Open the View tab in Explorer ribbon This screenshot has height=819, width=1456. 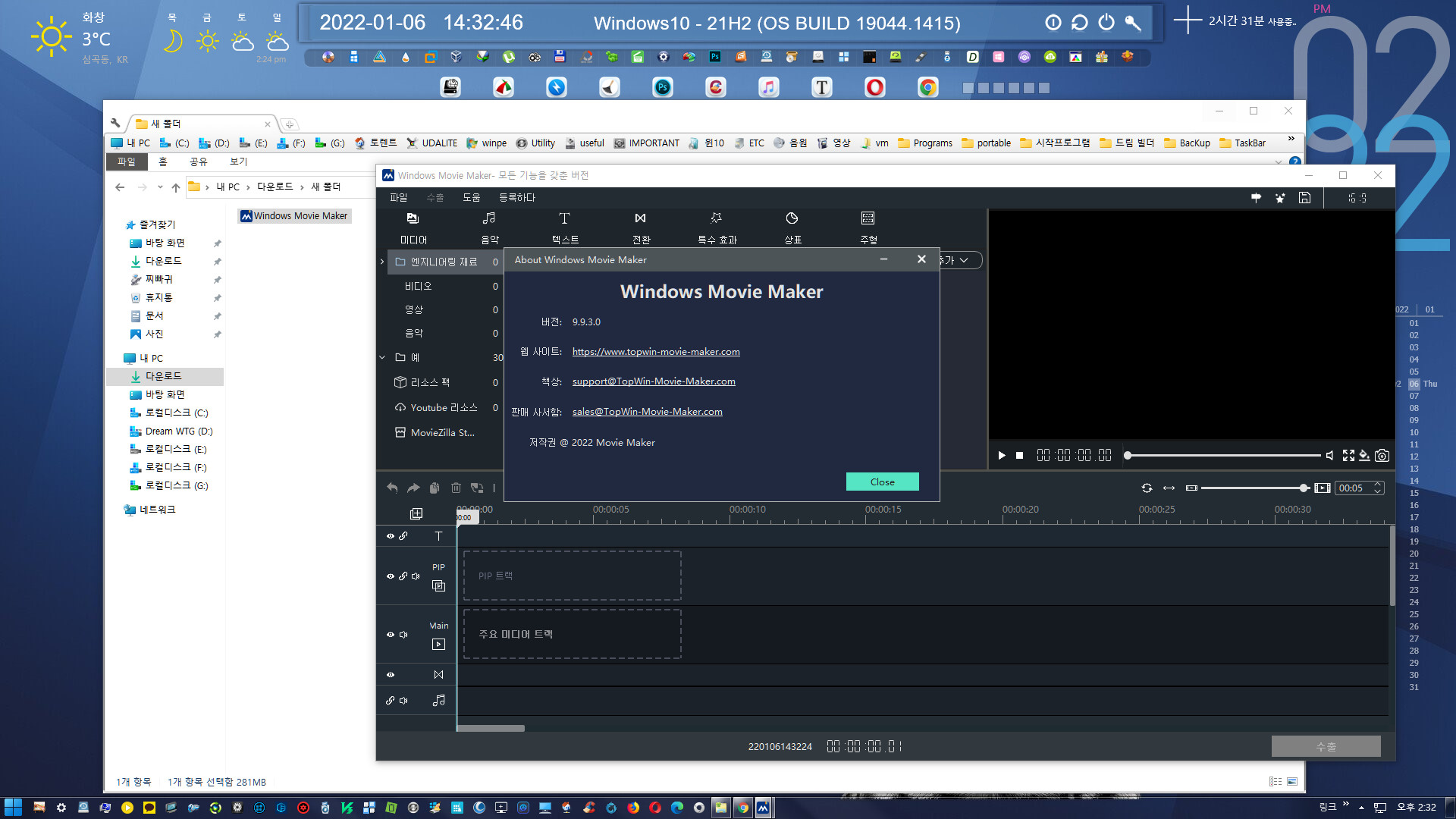tap(238, 162)
